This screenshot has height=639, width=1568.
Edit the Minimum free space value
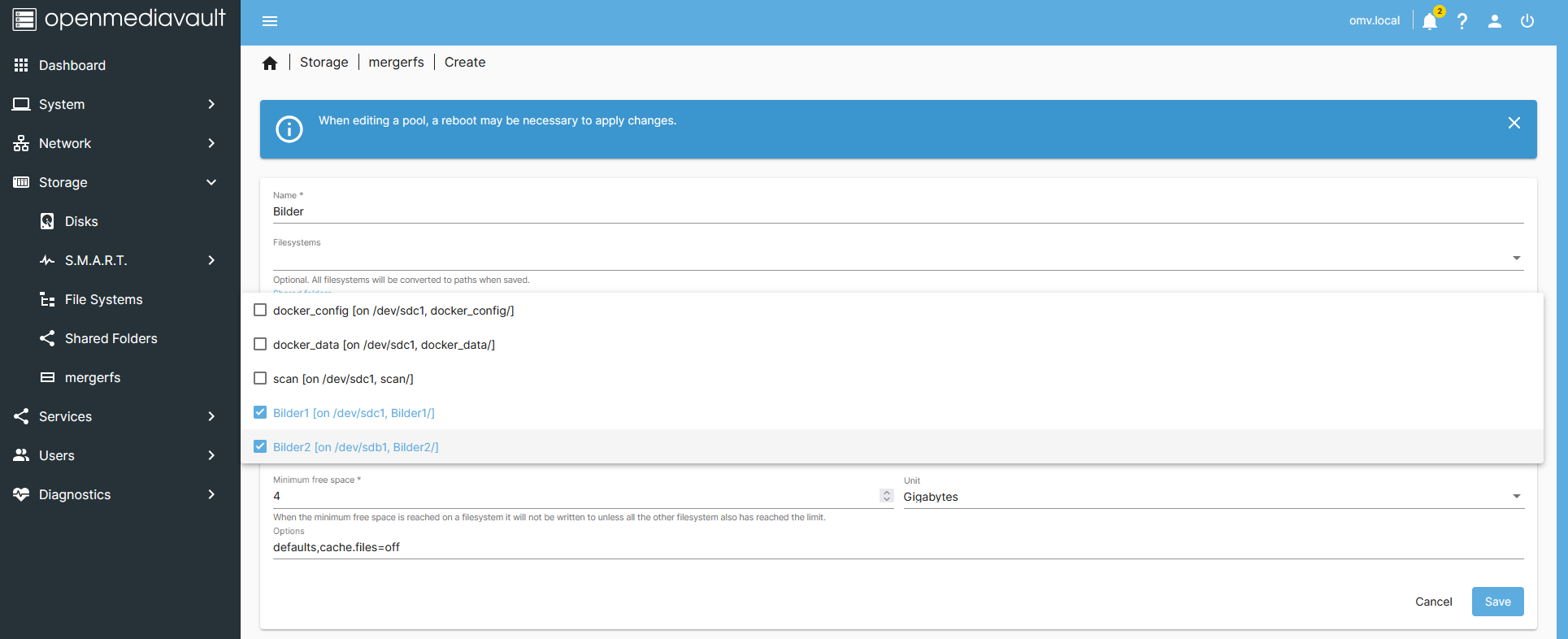(575, 496)
